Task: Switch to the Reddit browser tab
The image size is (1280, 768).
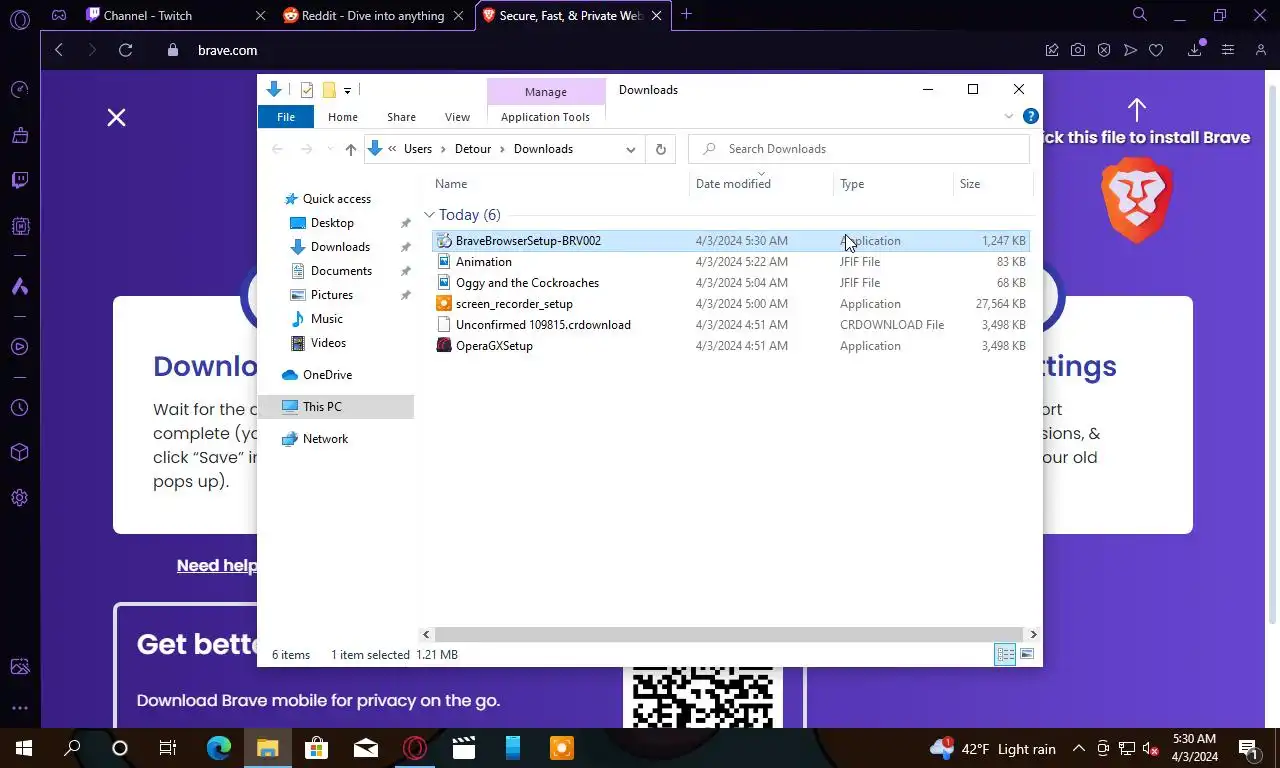Action: tap(373, 15)
